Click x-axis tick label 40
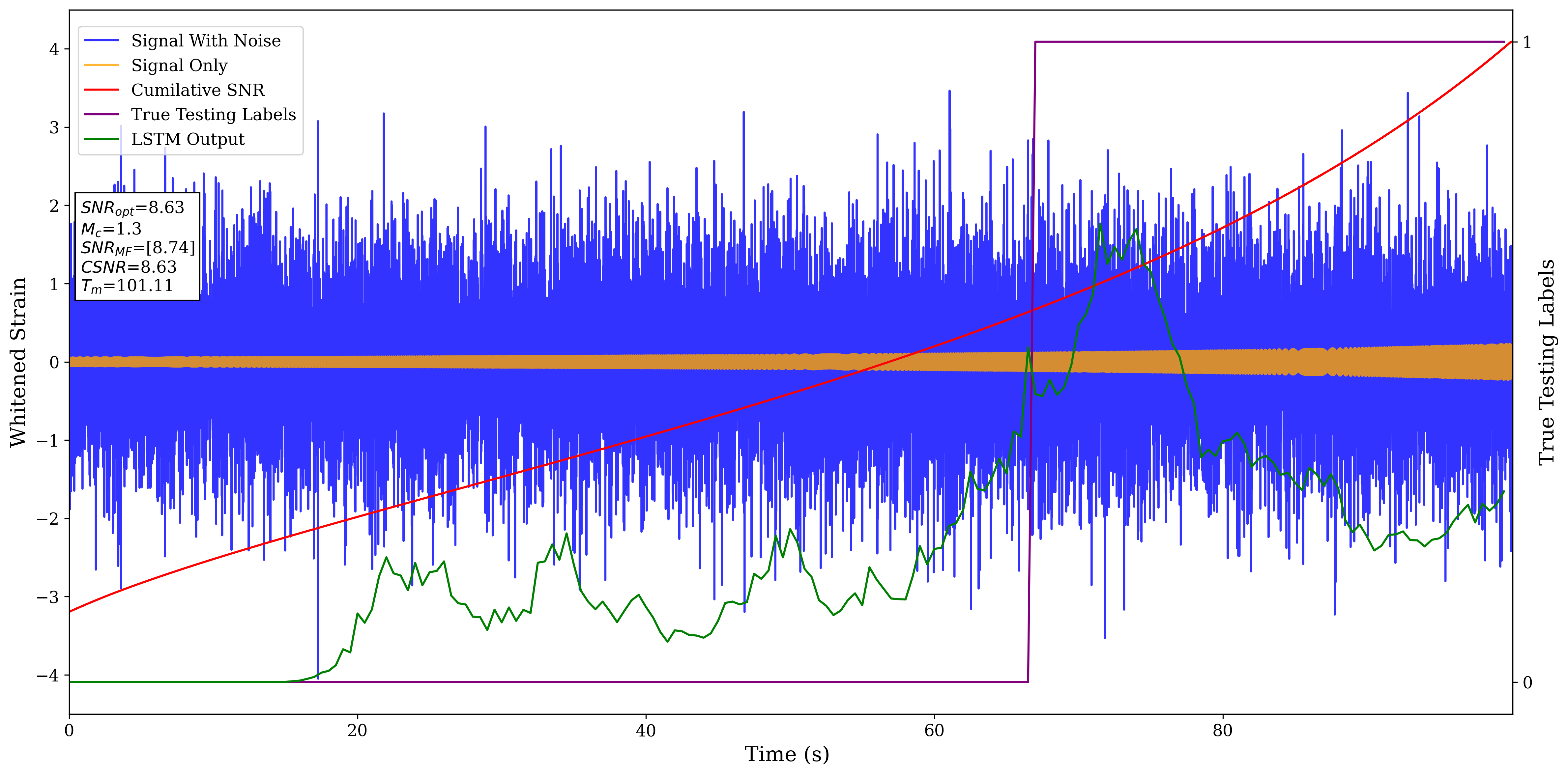The height and width of the screenshot is (775, 1568). 646,731
